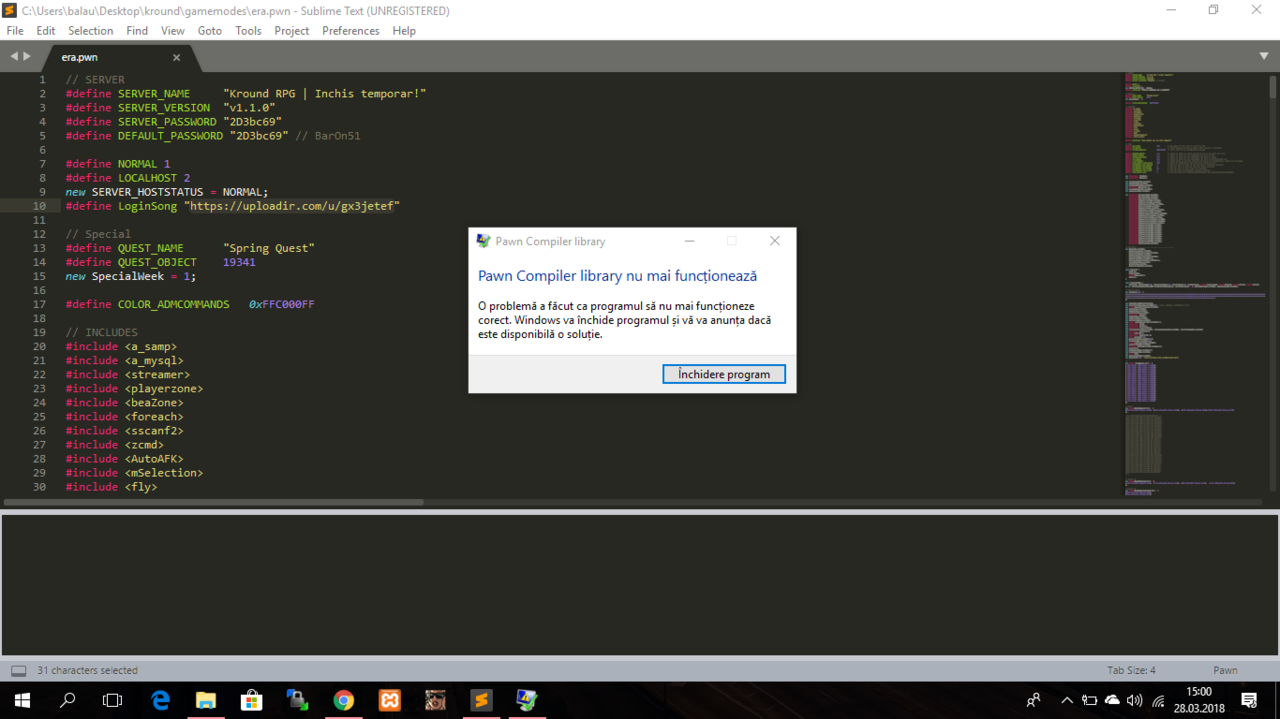Open XAMPP from taskbar
The width and height of the screenshot is (1280, 719).
tap(389, 701)
